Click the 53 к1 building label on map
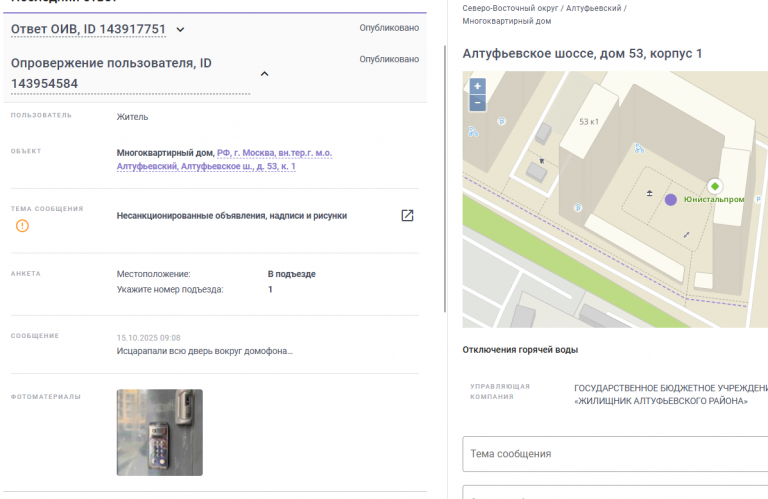The width and height of the screenshot is (768, 499). pos(589,121)
